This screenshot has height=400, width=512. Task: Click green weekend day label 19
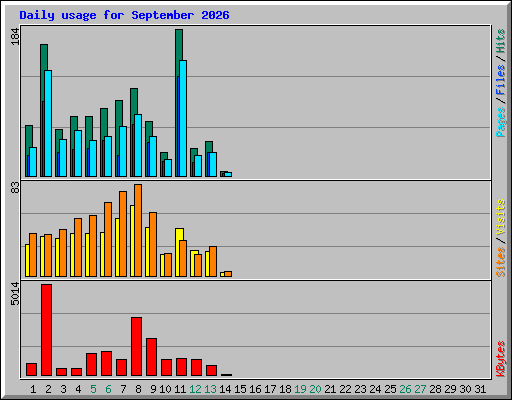(x=300, y=389)
